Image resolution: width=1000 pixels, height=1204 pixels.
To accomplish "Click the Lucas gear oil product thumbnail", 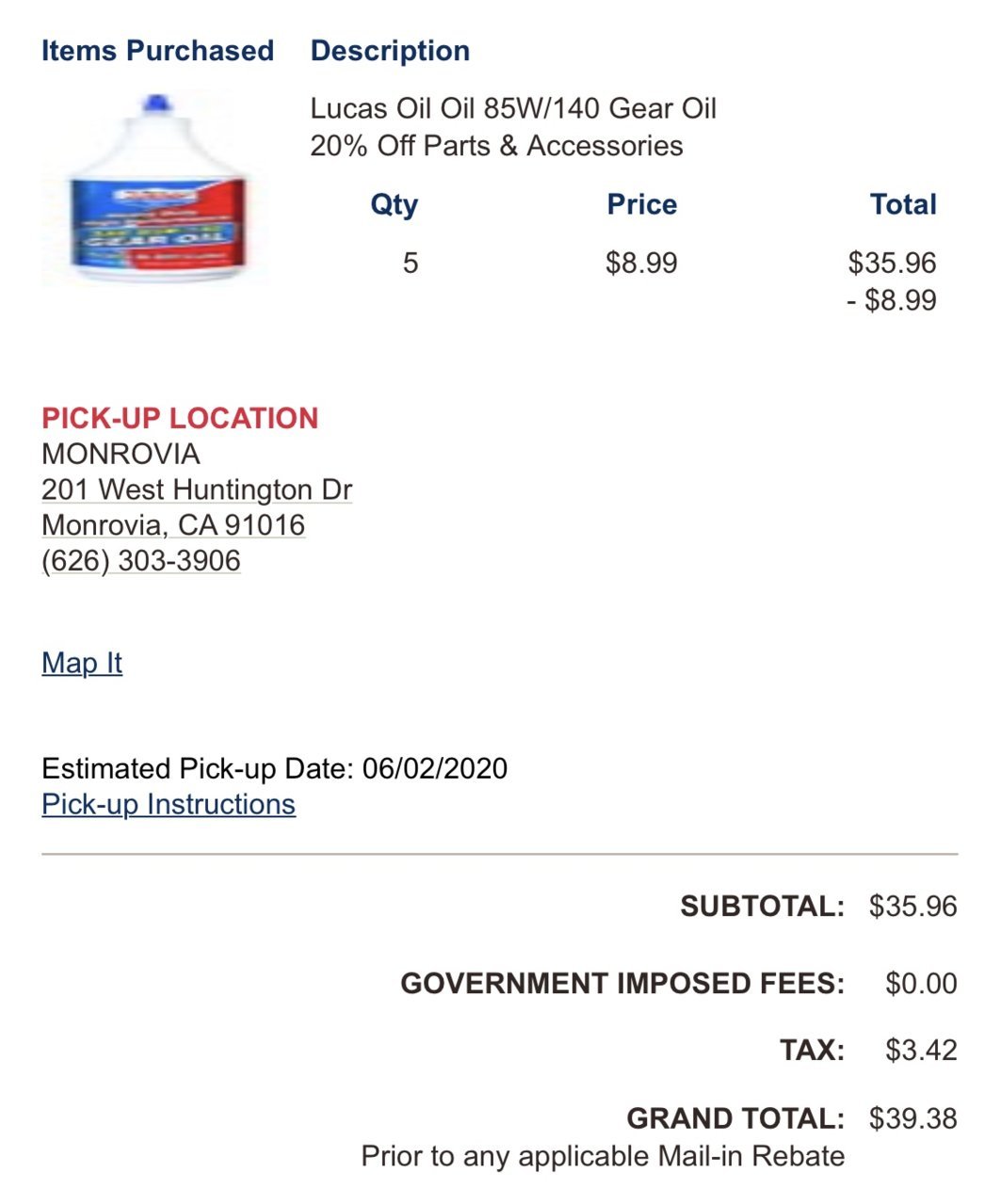I will 156,188.
